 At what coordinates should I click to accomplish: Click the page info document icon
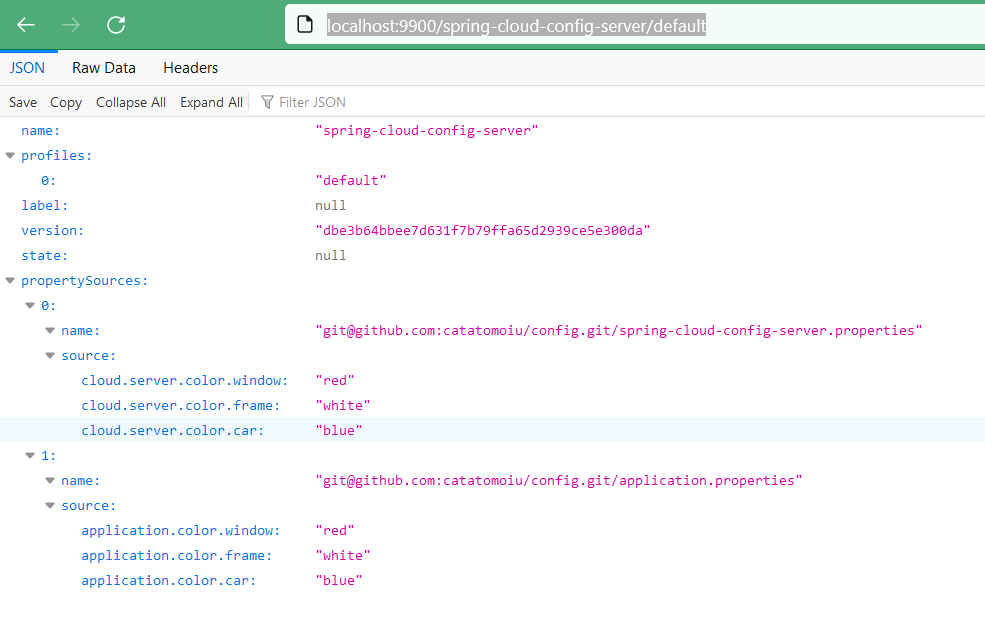tap(305, 25)
